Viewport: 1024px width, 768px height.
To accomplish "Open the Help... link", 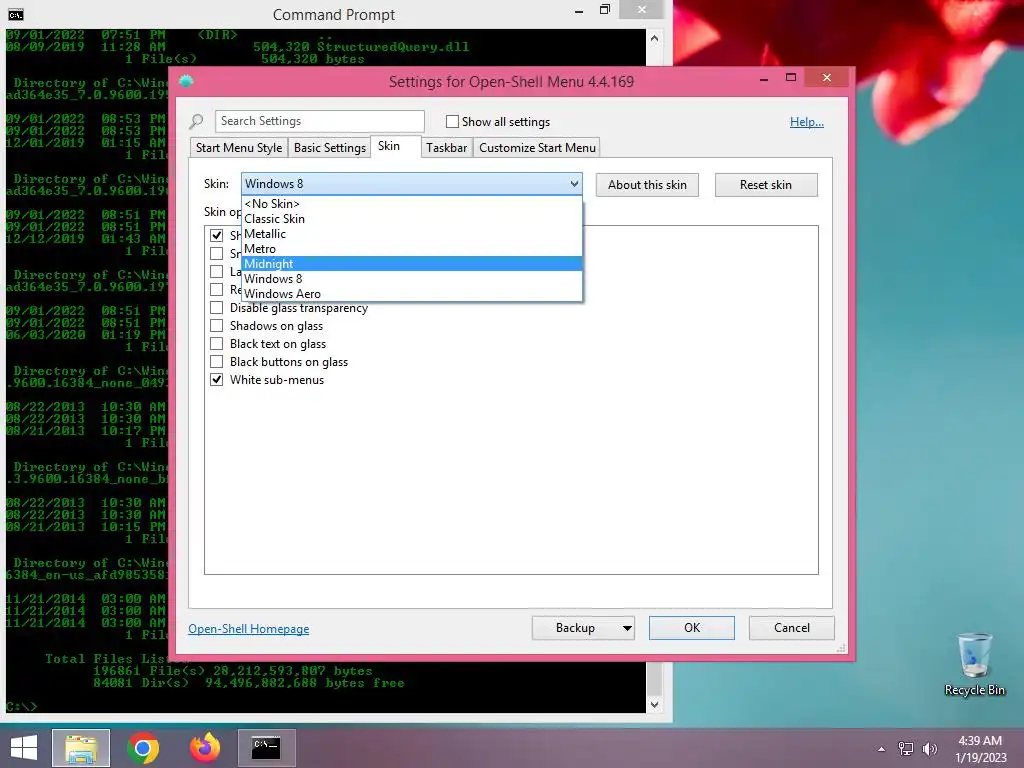I will tap(807, 122).
